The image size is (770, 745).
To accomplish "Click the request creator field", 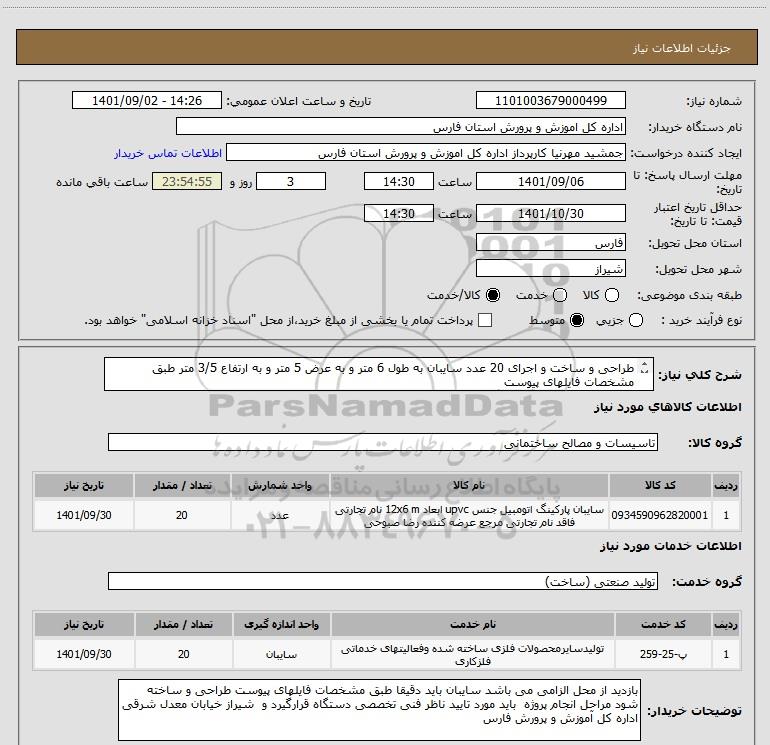I will click(426, 152).
